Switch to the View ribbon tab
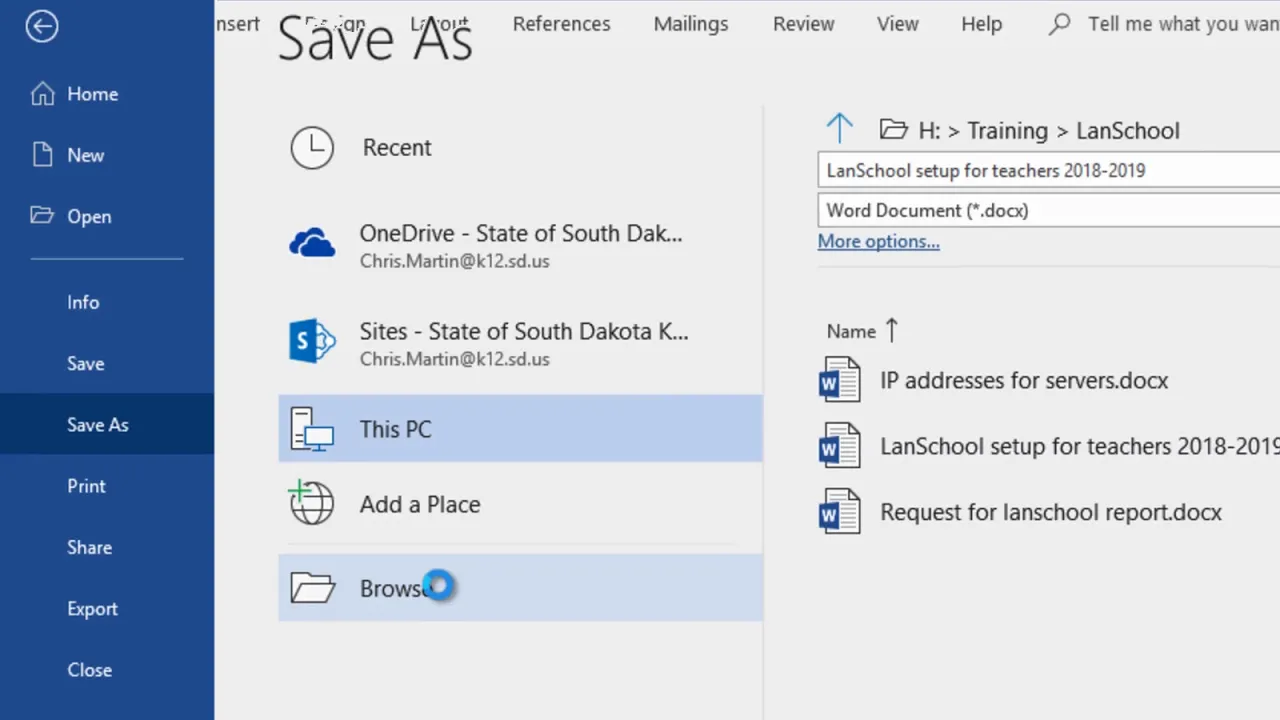This screenshot has height=720, width=1280. pos(897,24)
